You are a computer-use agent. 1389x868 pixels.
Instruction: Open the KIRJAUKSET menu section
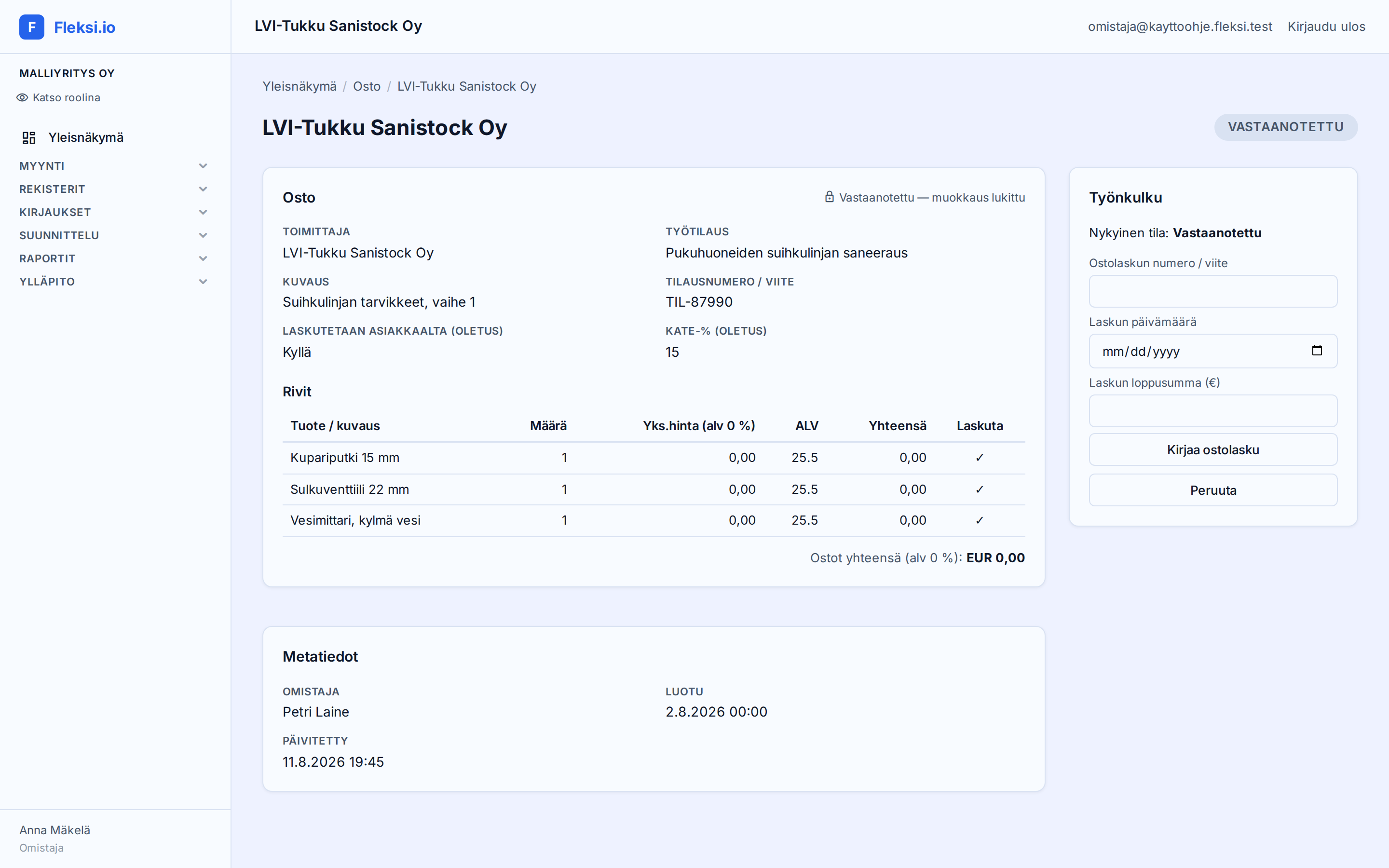(114, 212)
